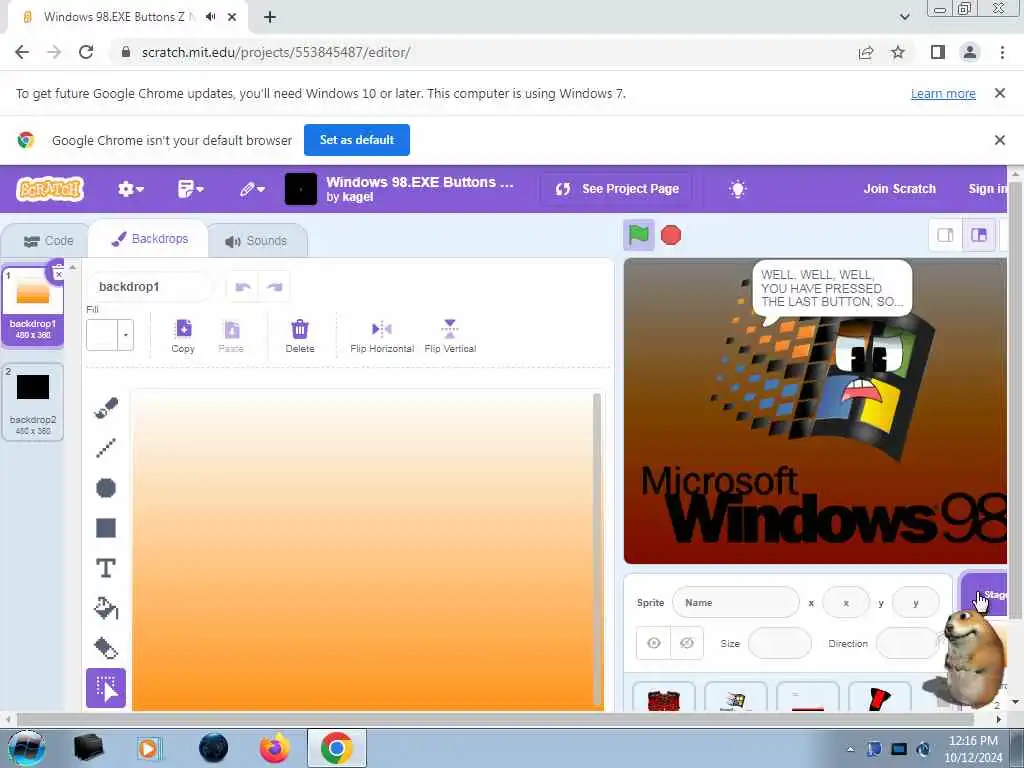
Task: Switch to the Code tab
Action: tap(48, 241)
